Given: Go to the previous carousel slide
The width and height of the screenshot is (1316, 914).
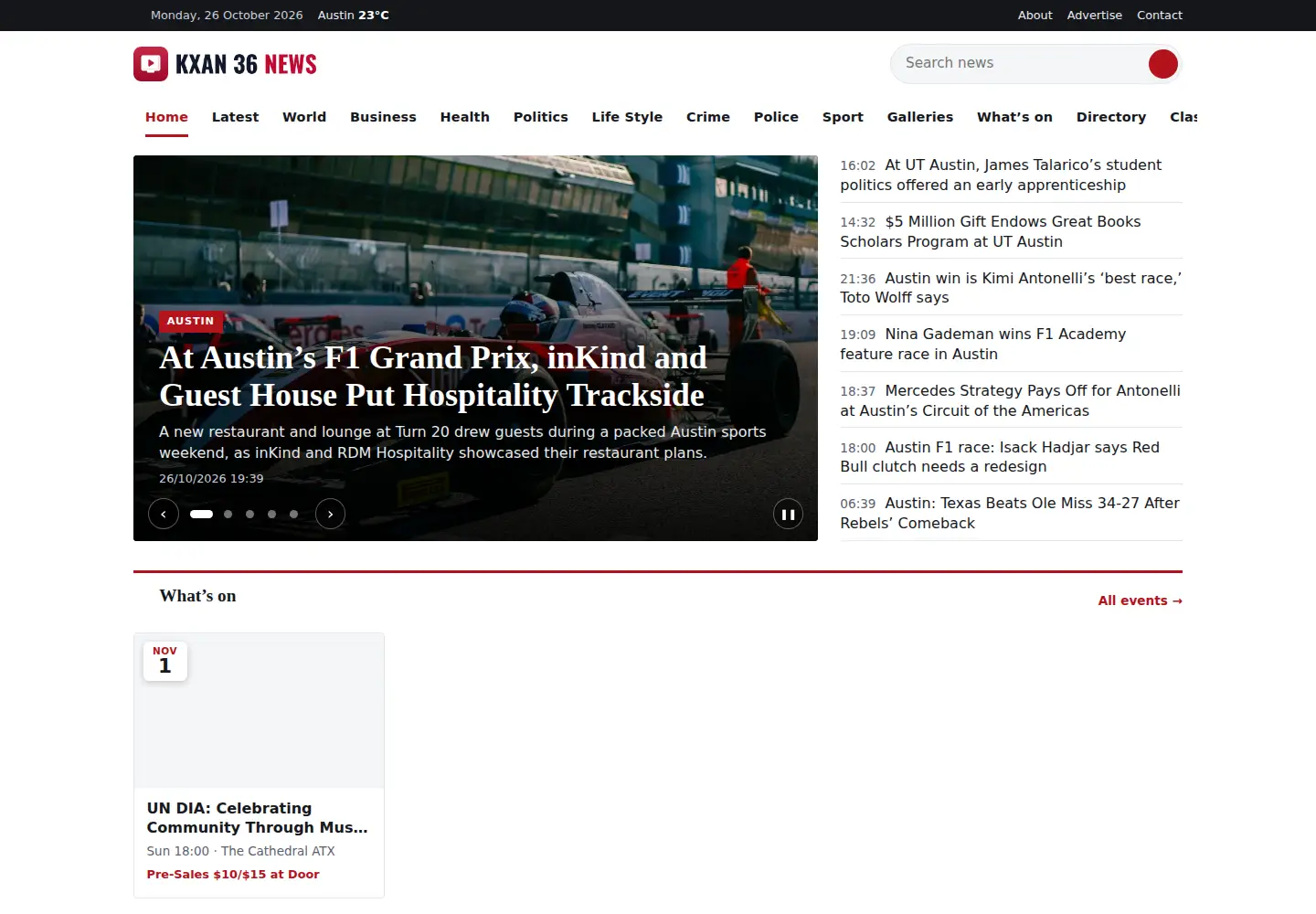Looking at the screenshot, I should pyautogui.click(x=164, y=514).
